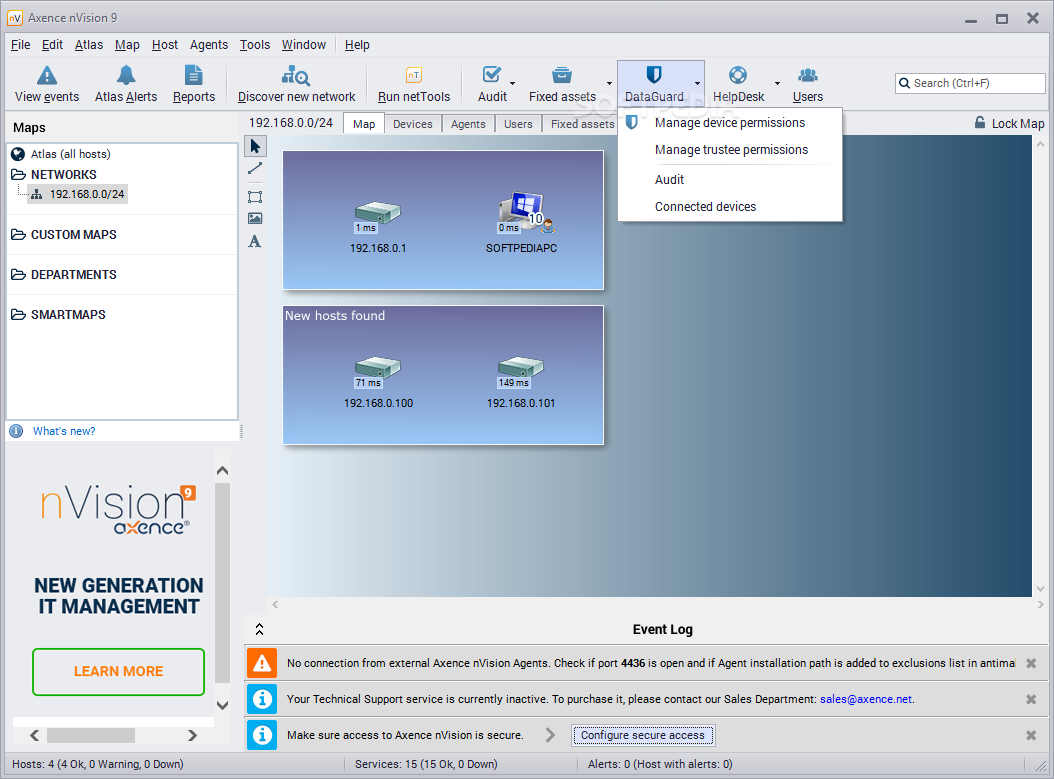
Task: Open Fixed assets dropdown arrow
Action: click(610, 84)
